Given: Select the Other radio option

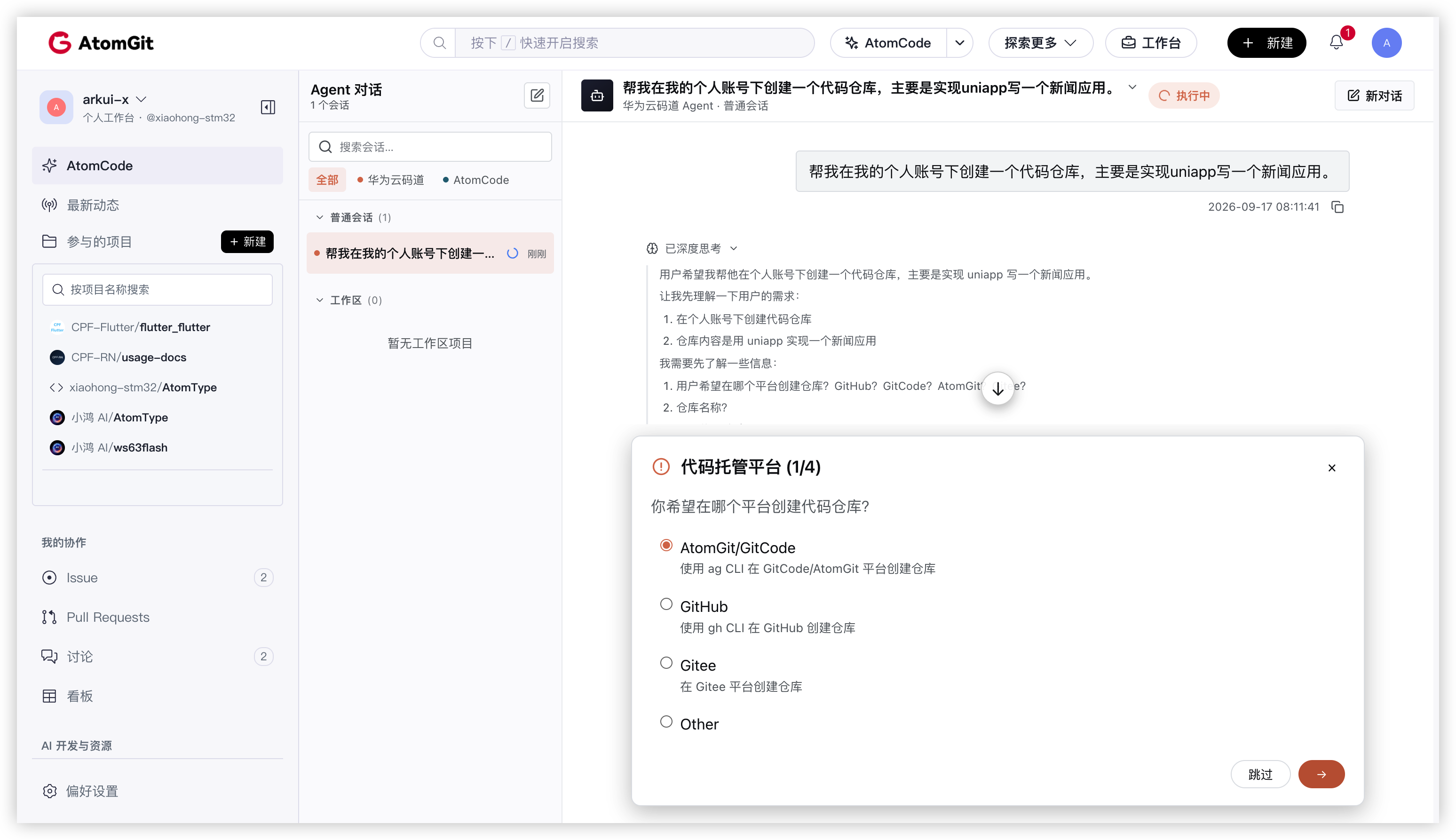Looking at the screenshot, I should [x=666, y=722].
